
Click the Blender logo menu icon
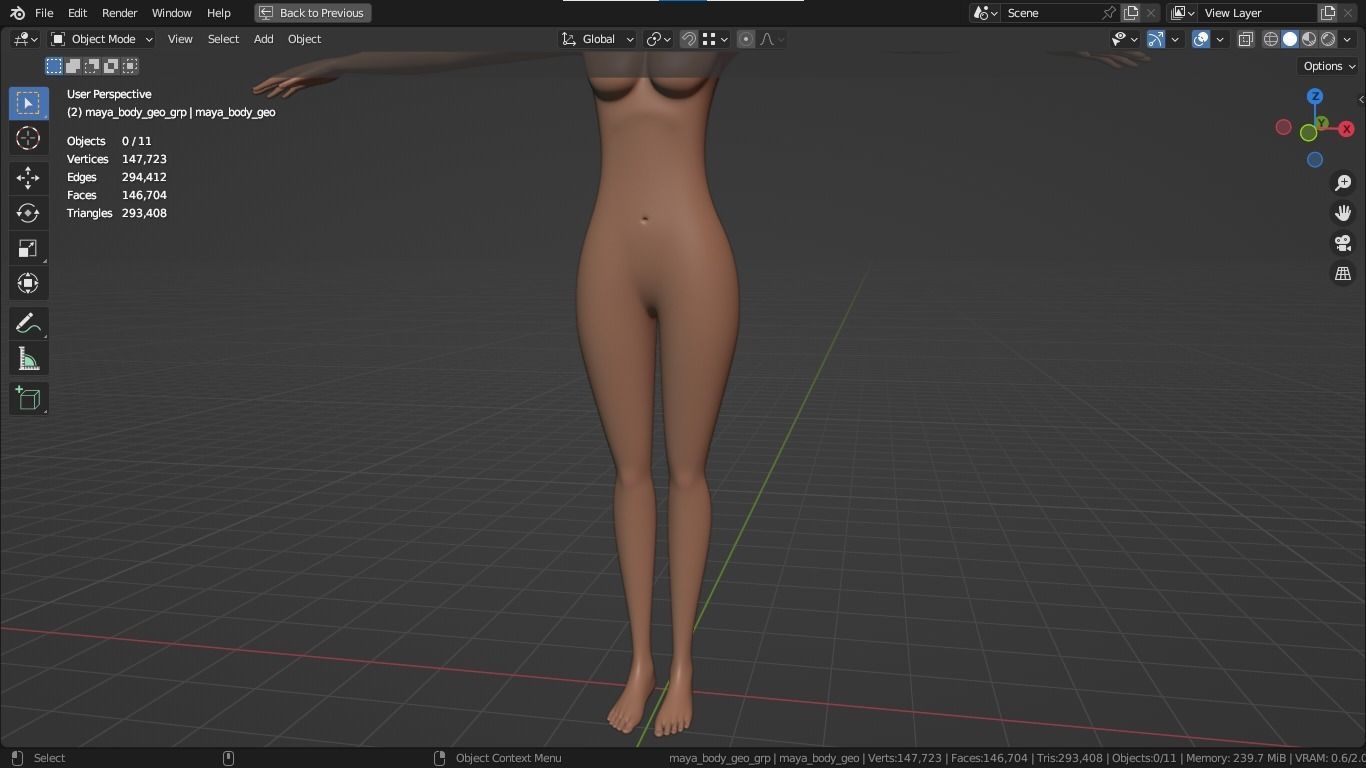tap(17, 13)
